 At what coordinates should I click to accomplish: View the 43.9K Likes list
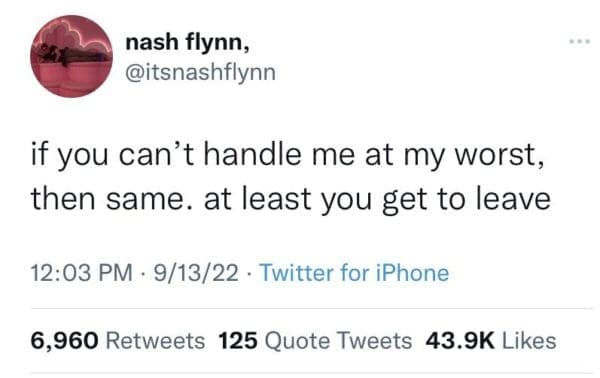[491, 341]
